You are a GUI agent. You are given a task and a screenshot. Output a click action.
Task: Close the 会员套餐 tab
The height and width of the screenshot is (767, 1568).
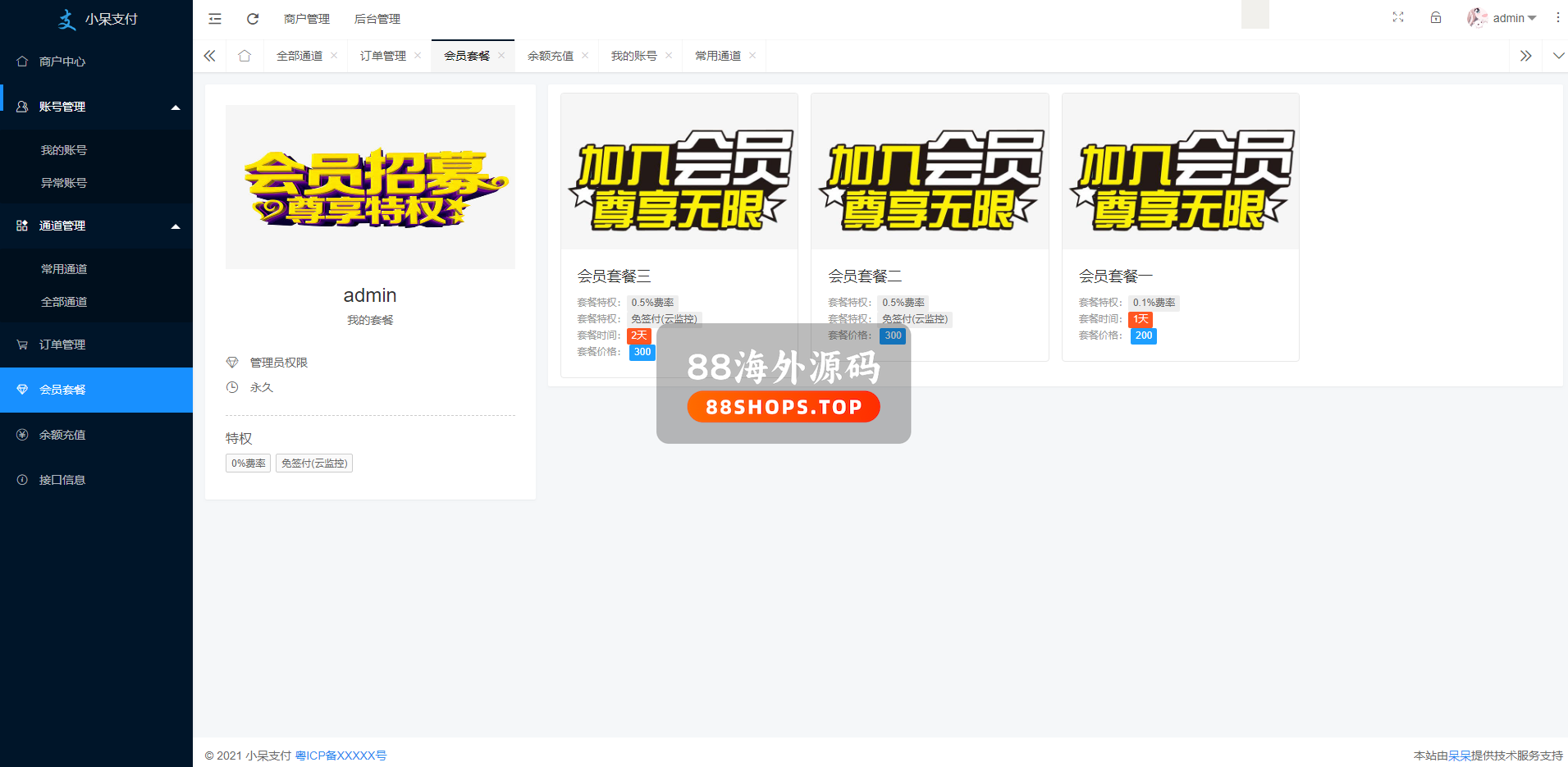coord(501,56)
